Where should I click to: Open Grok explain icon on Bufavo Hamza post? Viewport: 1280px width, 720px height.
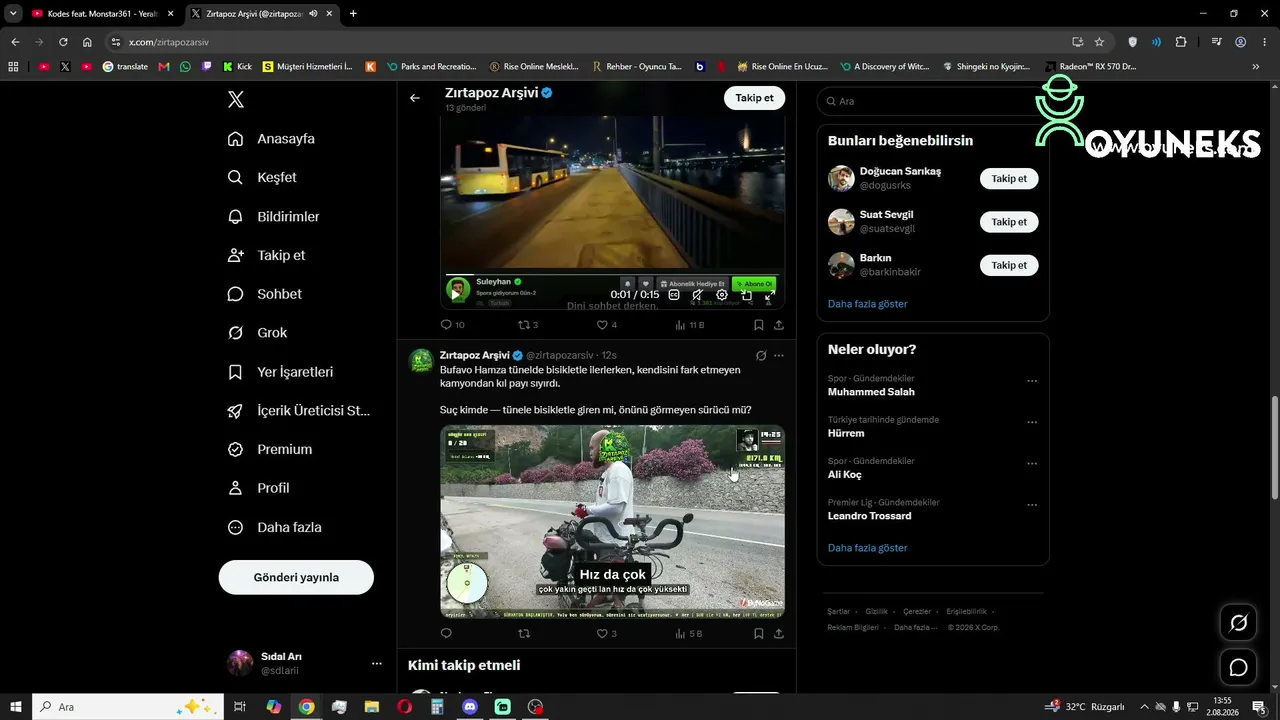(x=761, y=356)
